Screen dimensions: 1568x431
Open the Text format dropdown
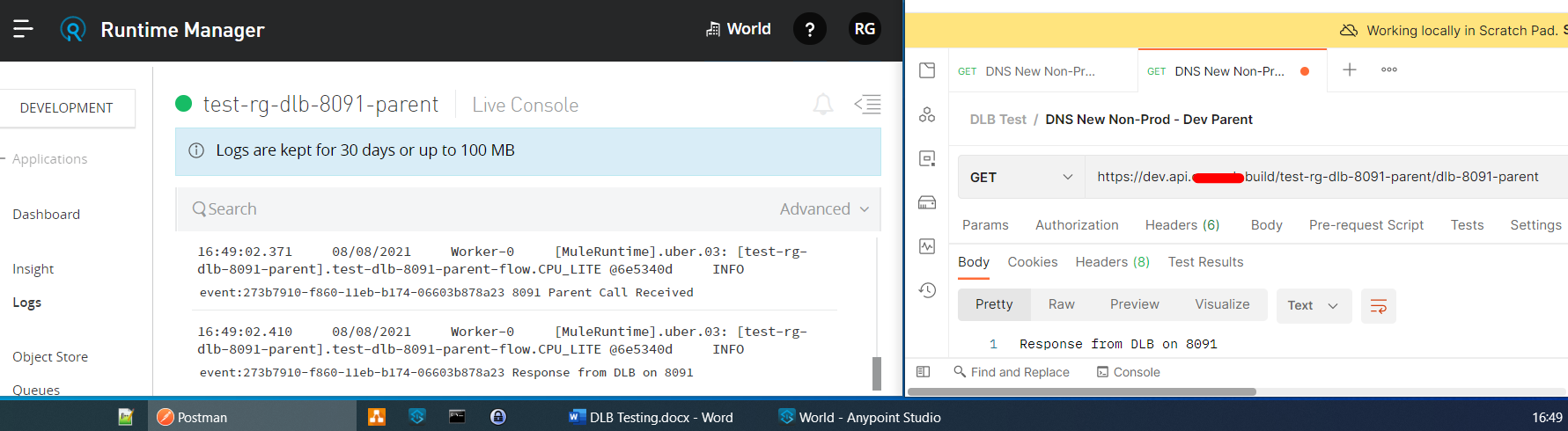(1312, 305)
